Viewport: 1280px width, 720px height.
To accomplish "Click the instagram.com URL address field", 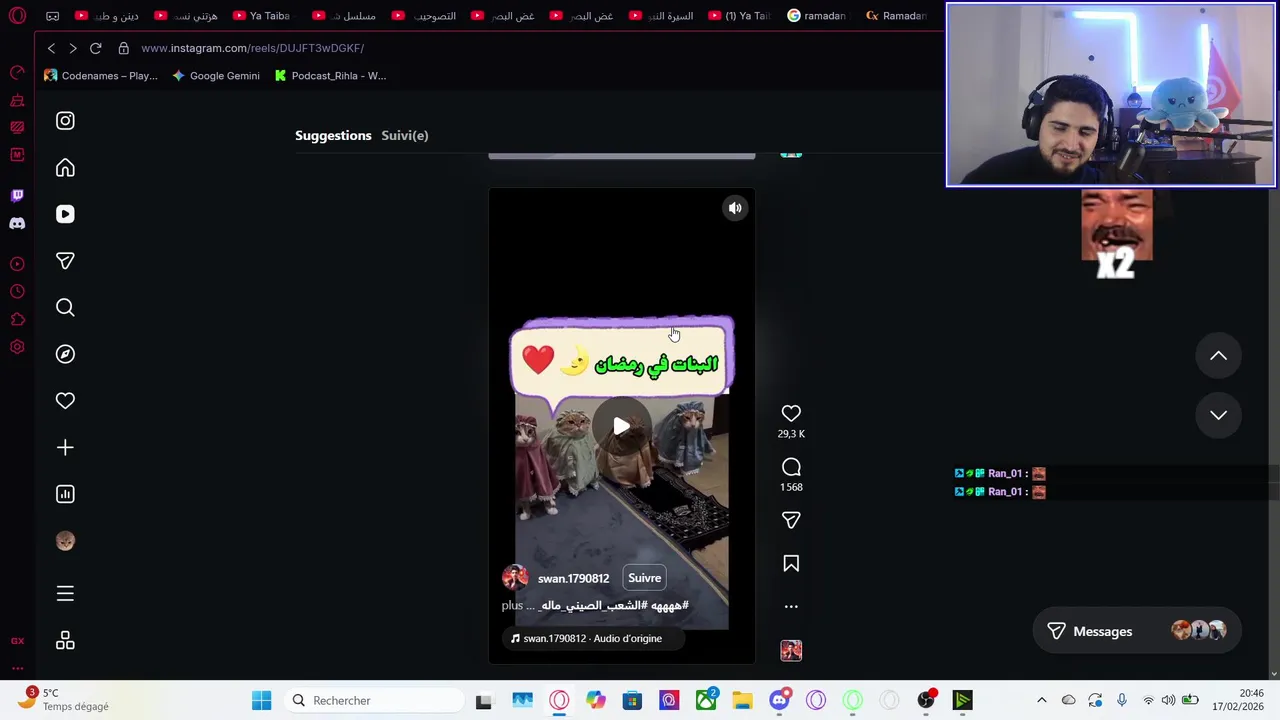I will pyautogui.click(x=252, y=48).
